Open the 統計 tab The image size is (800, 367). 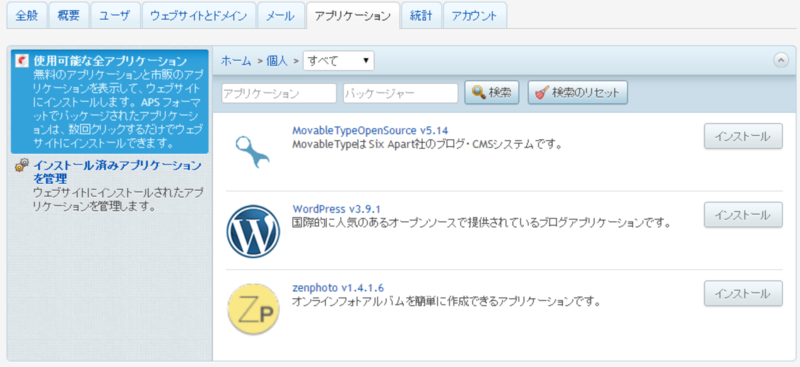coord(421,15)
